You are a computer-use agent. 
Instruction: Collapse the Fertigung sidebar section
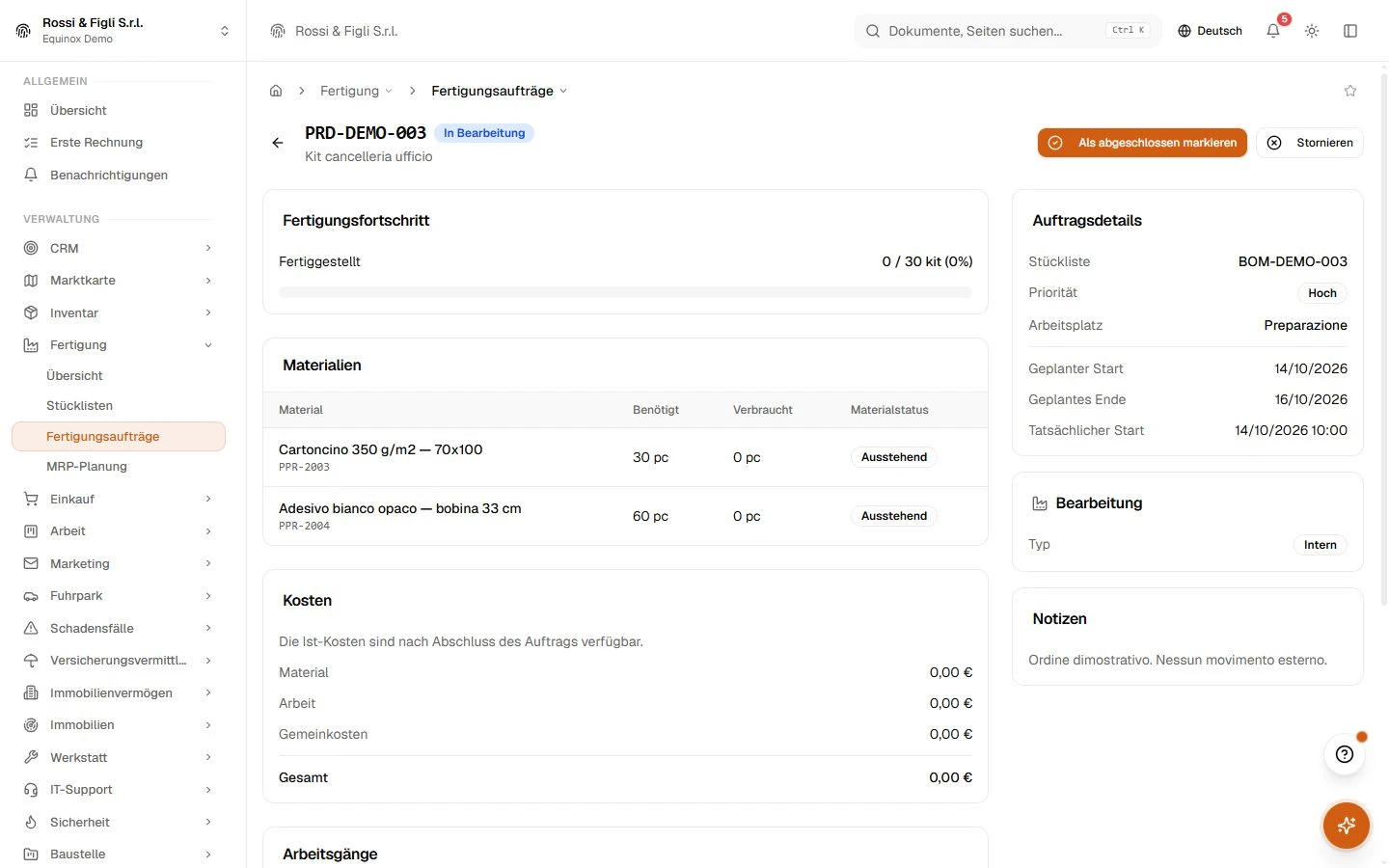coord(118,345)
